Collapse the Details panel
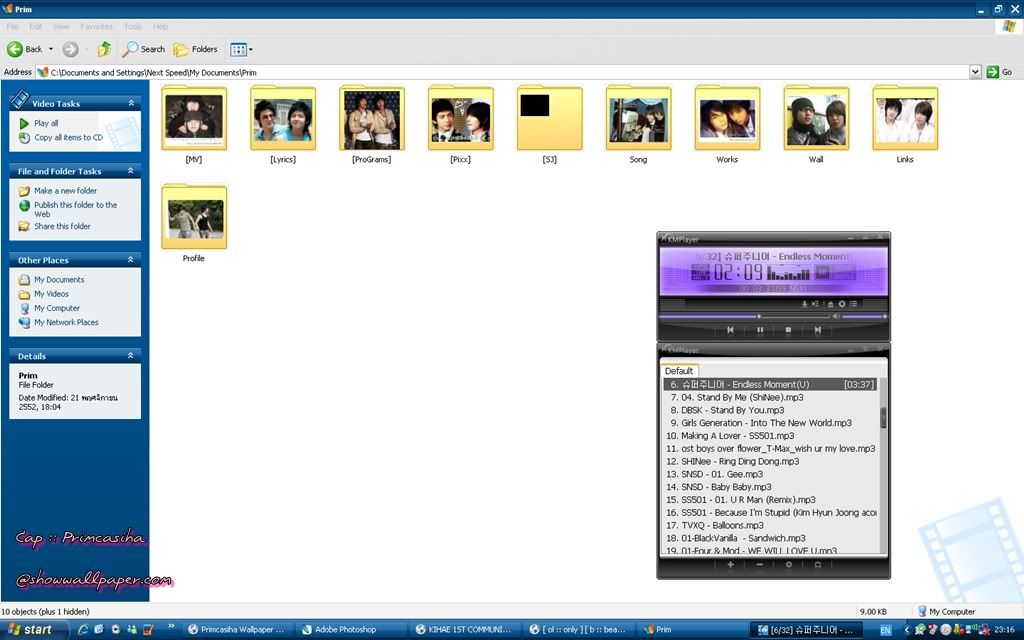The width and height of the screenshot is (1024, 640). click(131, 355)
